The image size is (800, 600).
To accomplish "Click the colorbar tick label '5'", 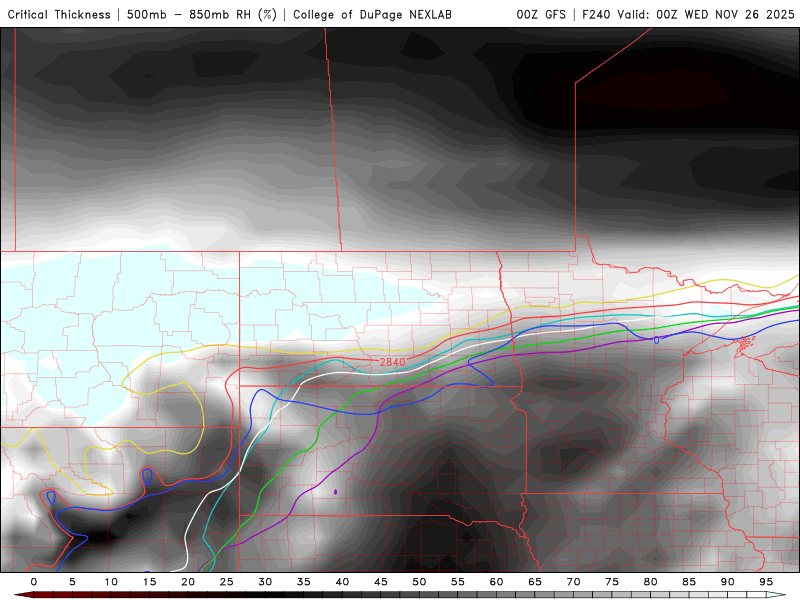I will coord(72,582).
